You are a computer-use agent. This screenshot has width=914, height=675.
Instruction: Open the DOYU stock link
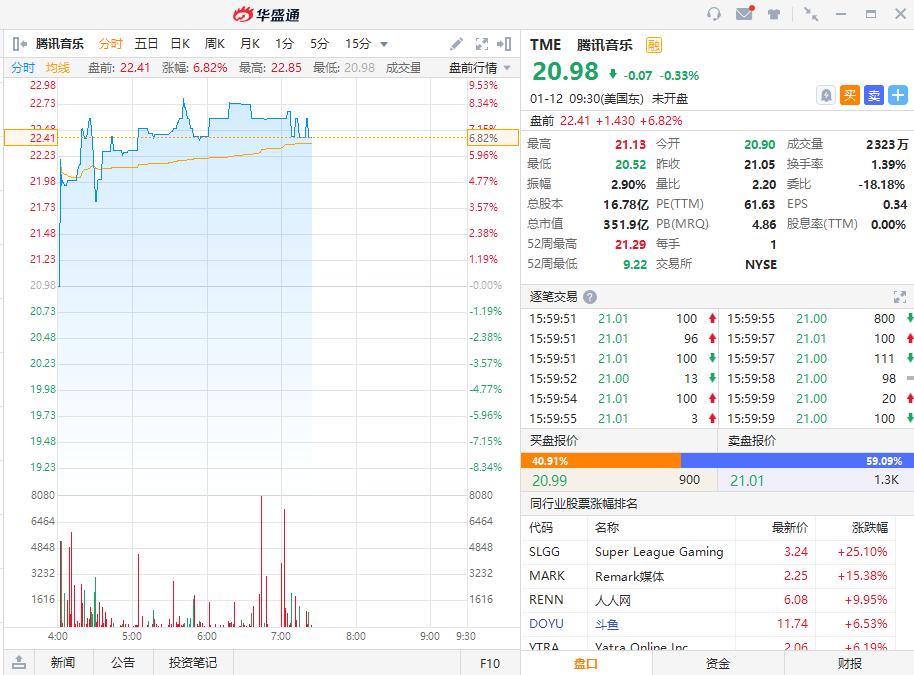[546, 624]
